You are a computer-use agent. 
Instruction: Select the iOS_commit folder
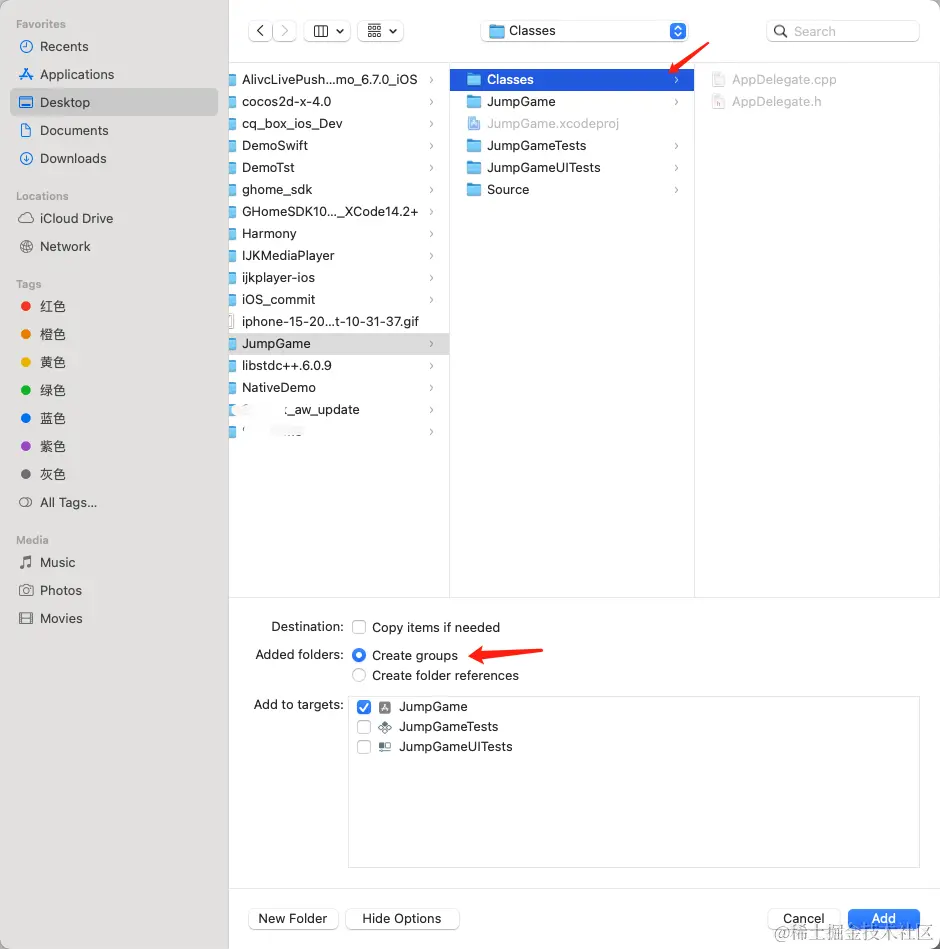339,300
